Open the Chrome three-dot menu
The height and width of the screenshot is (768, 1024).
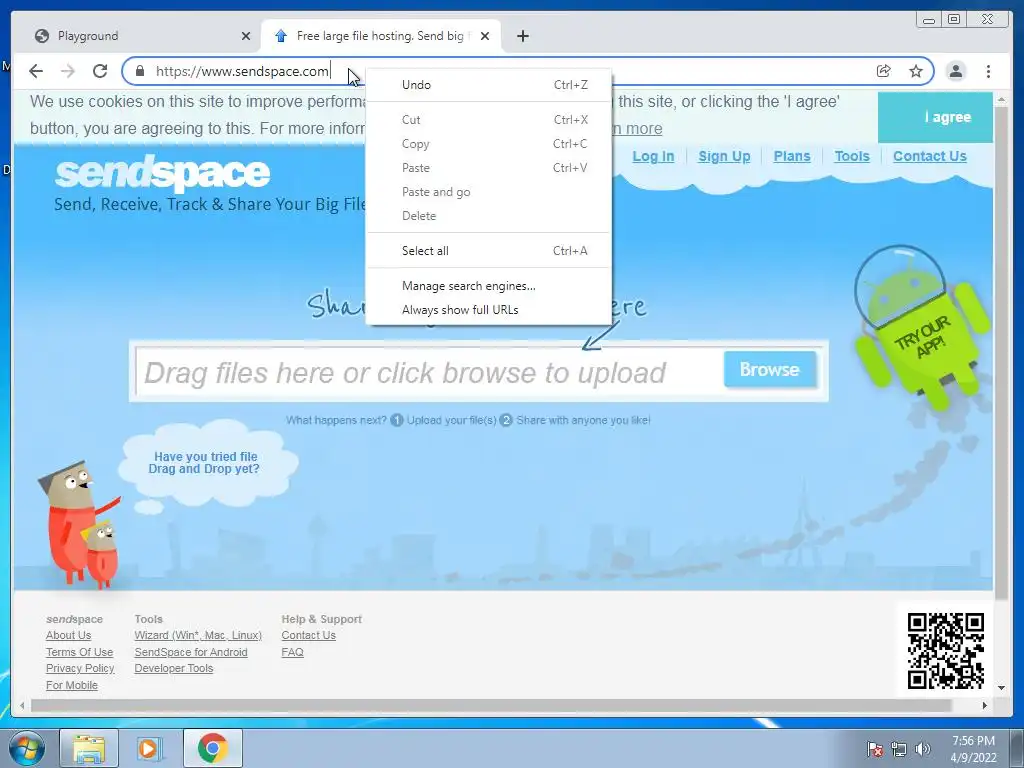point(988,71)
